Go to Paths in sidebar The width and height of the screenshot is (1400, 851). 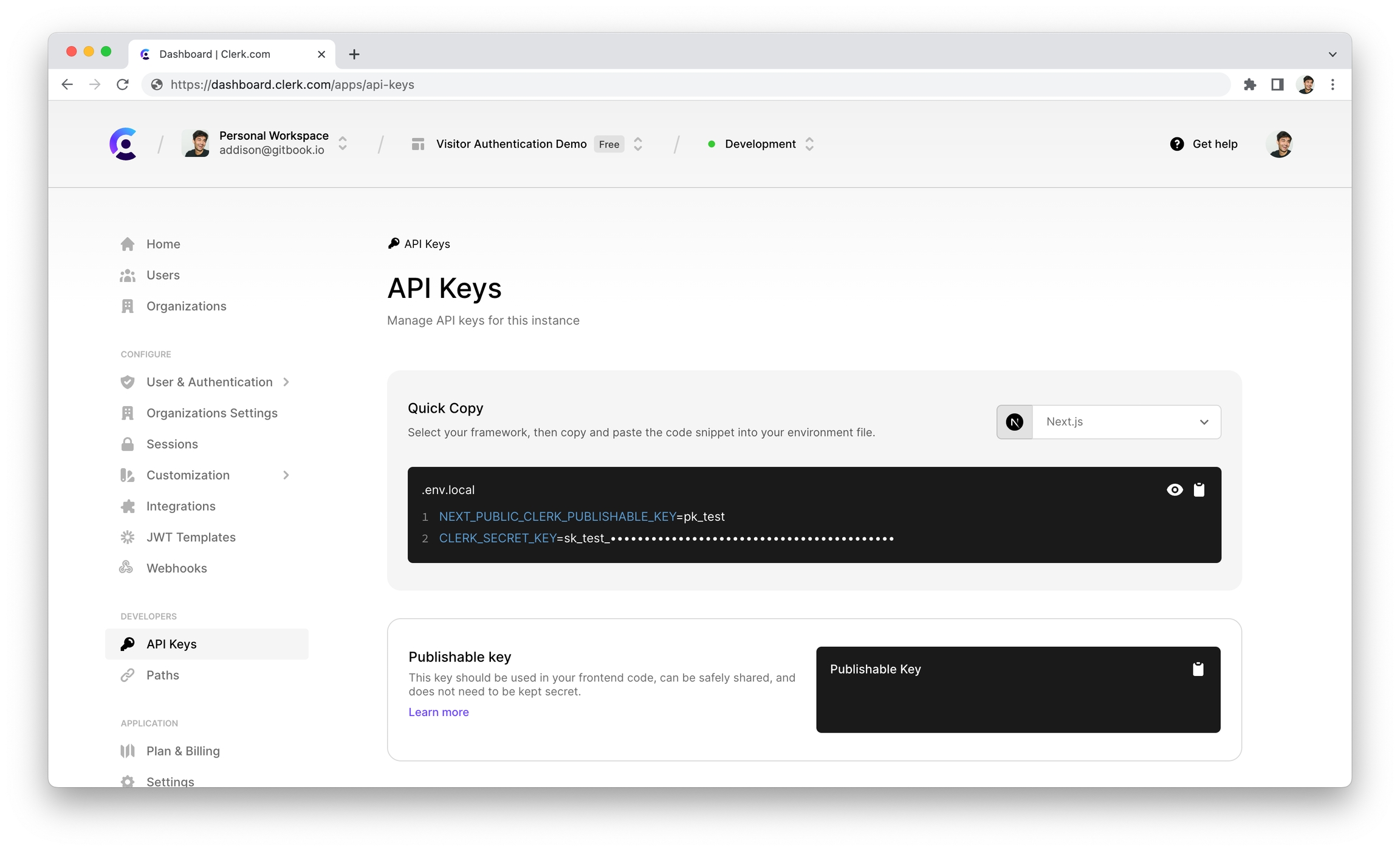[x=162, y=675]
